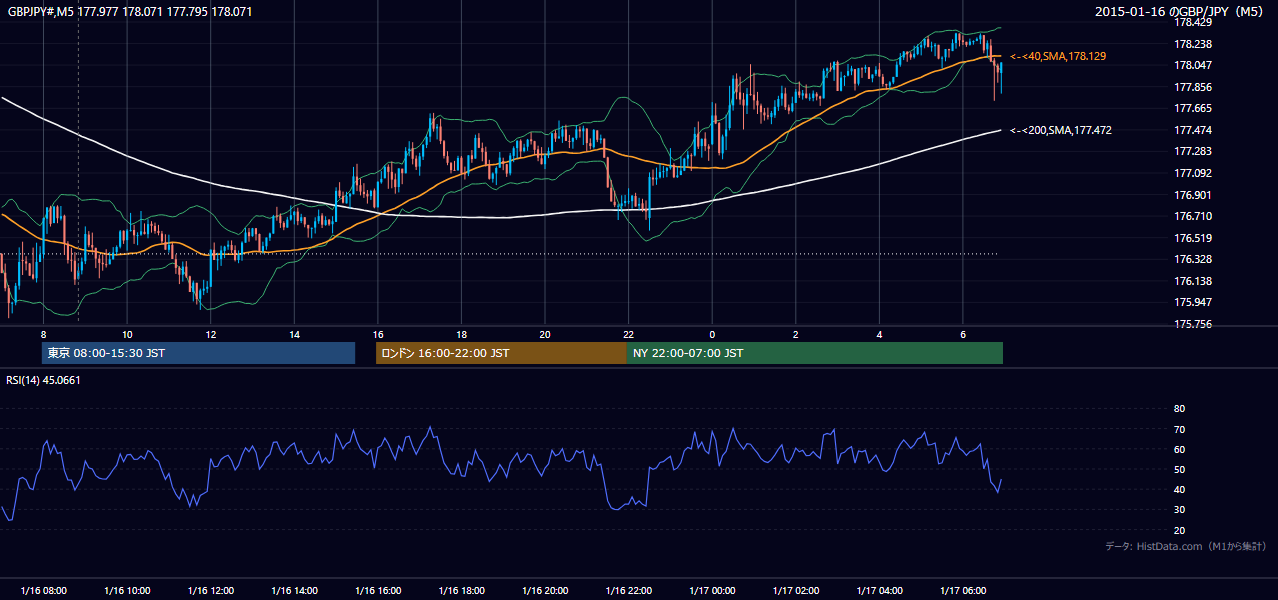
Task: Click price axis label 176.710
Action: (x=1193, y=216)
